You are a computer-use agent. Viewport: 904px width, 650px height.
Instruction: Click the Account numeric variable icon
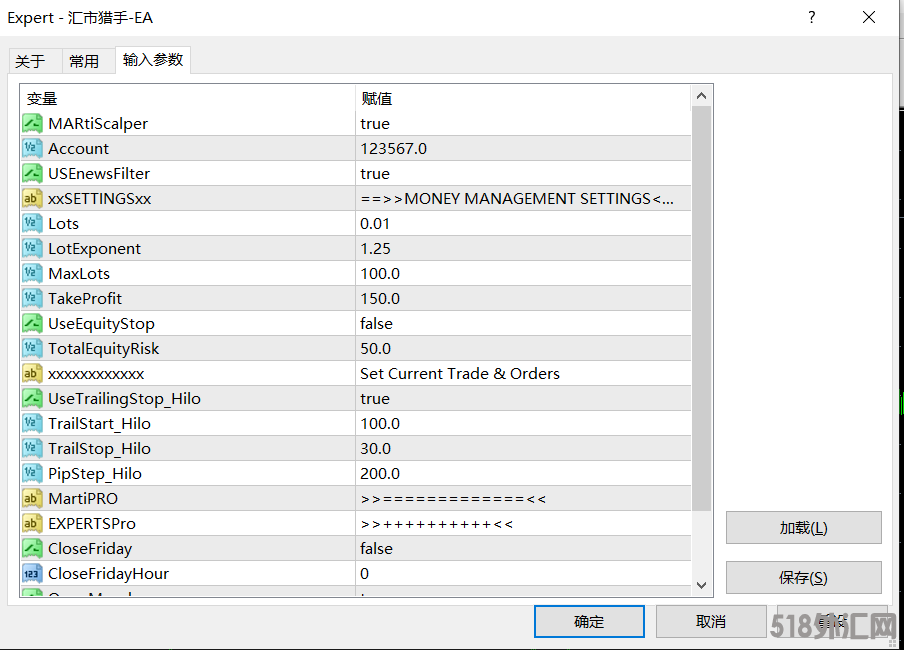[x=32, y=149]
